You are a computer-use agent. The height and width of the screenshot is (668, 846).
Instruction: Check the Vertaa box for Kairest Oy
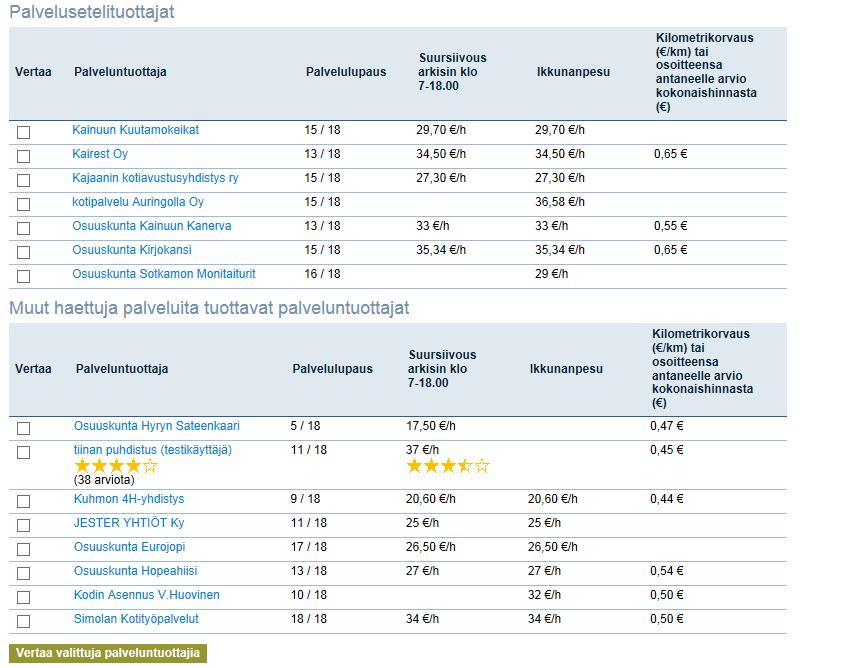pos(23,156)
